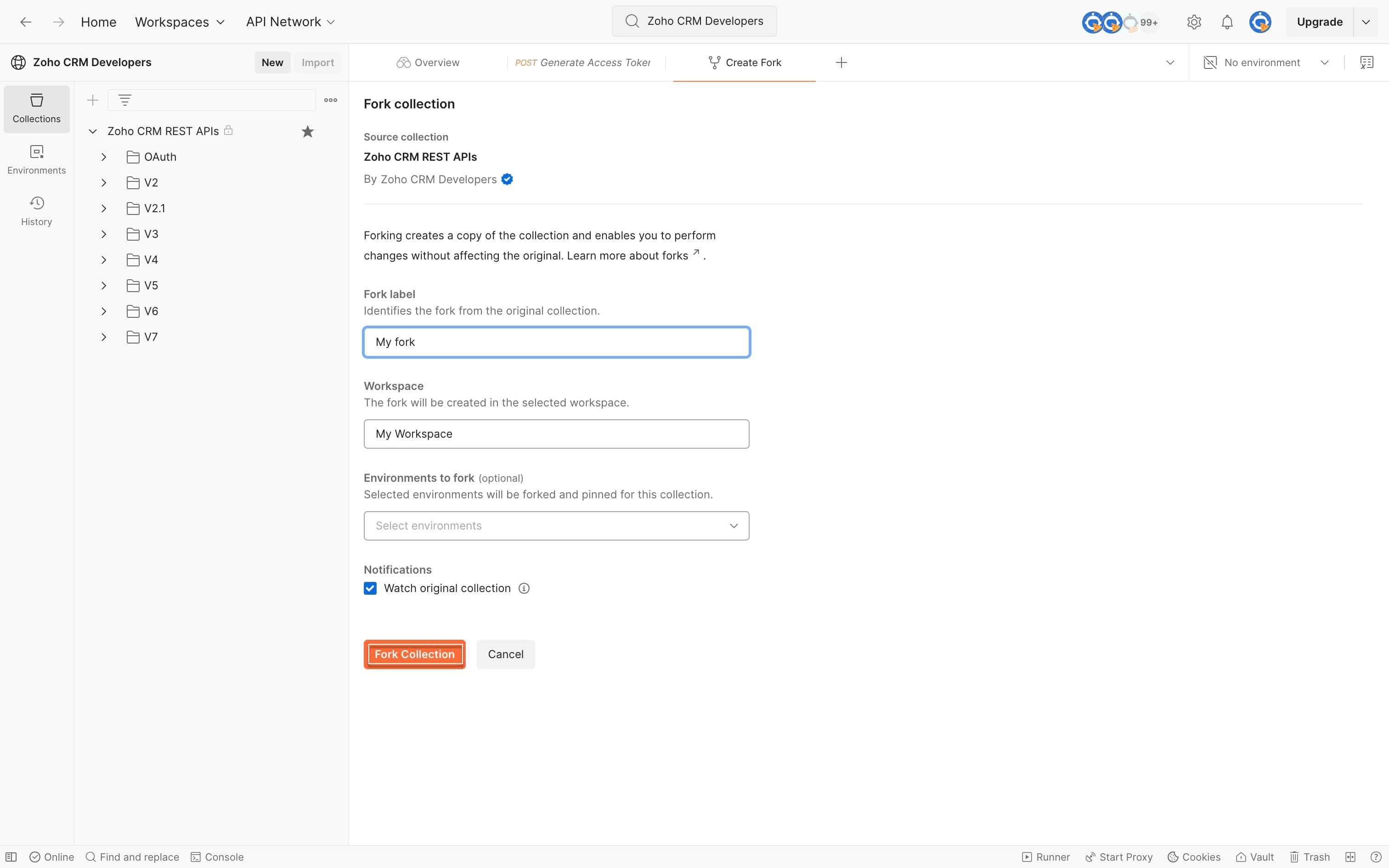Viewport: 1389px width, 868px height.
Task: Click the Import button
Action: 318,62
